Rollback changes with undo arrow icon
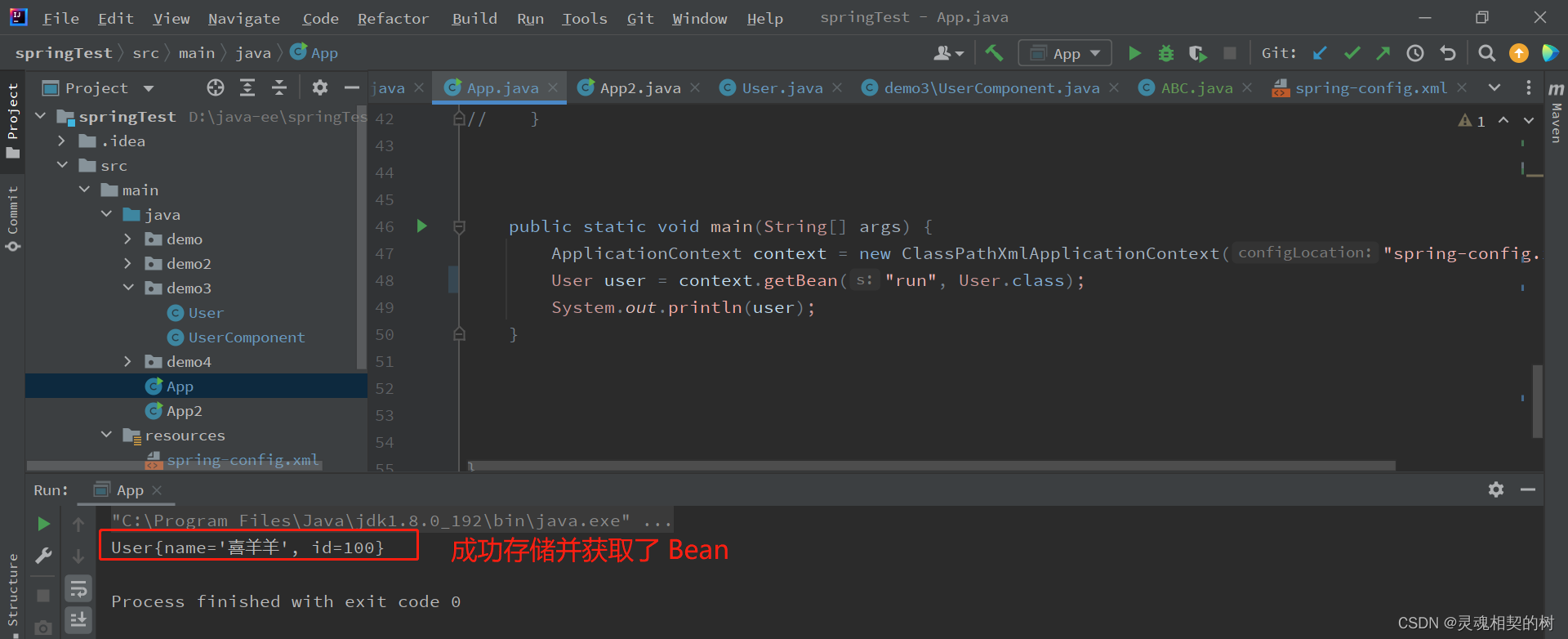 (x=1448, y=53)
